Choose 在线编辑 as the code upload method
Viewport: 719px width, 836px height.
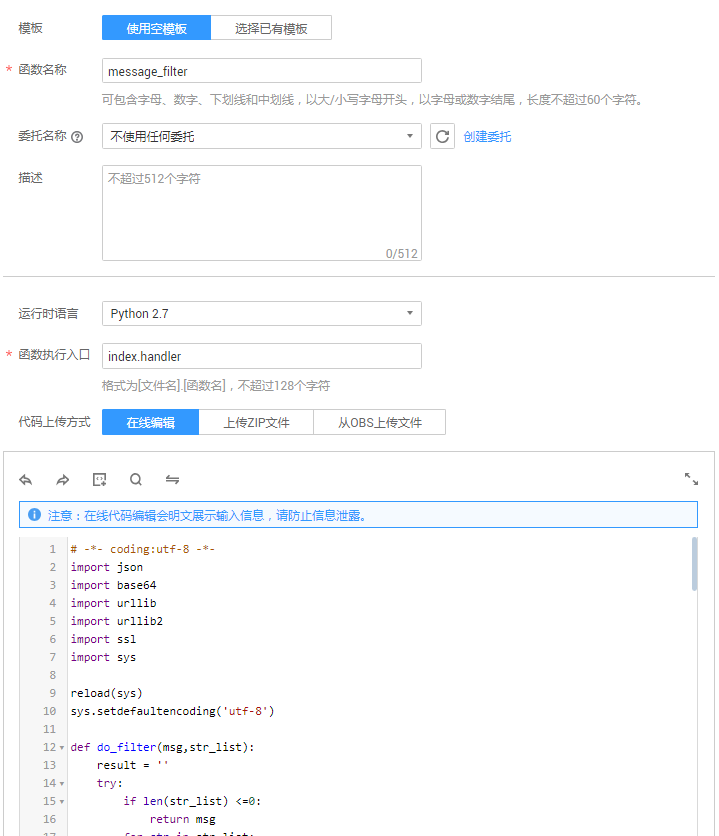coord(150,422)
